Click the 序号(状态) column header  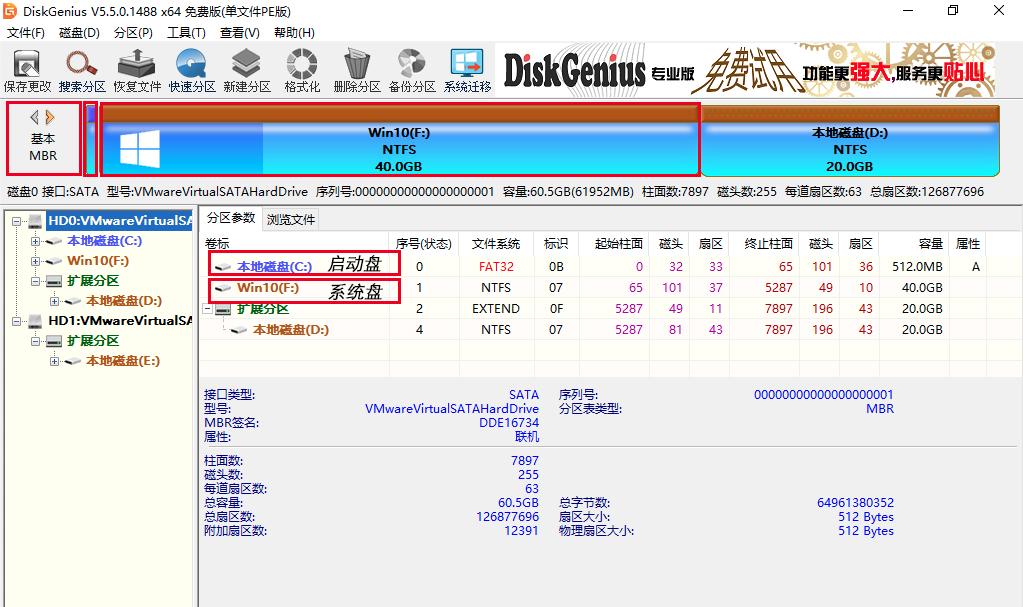(423, 243)
